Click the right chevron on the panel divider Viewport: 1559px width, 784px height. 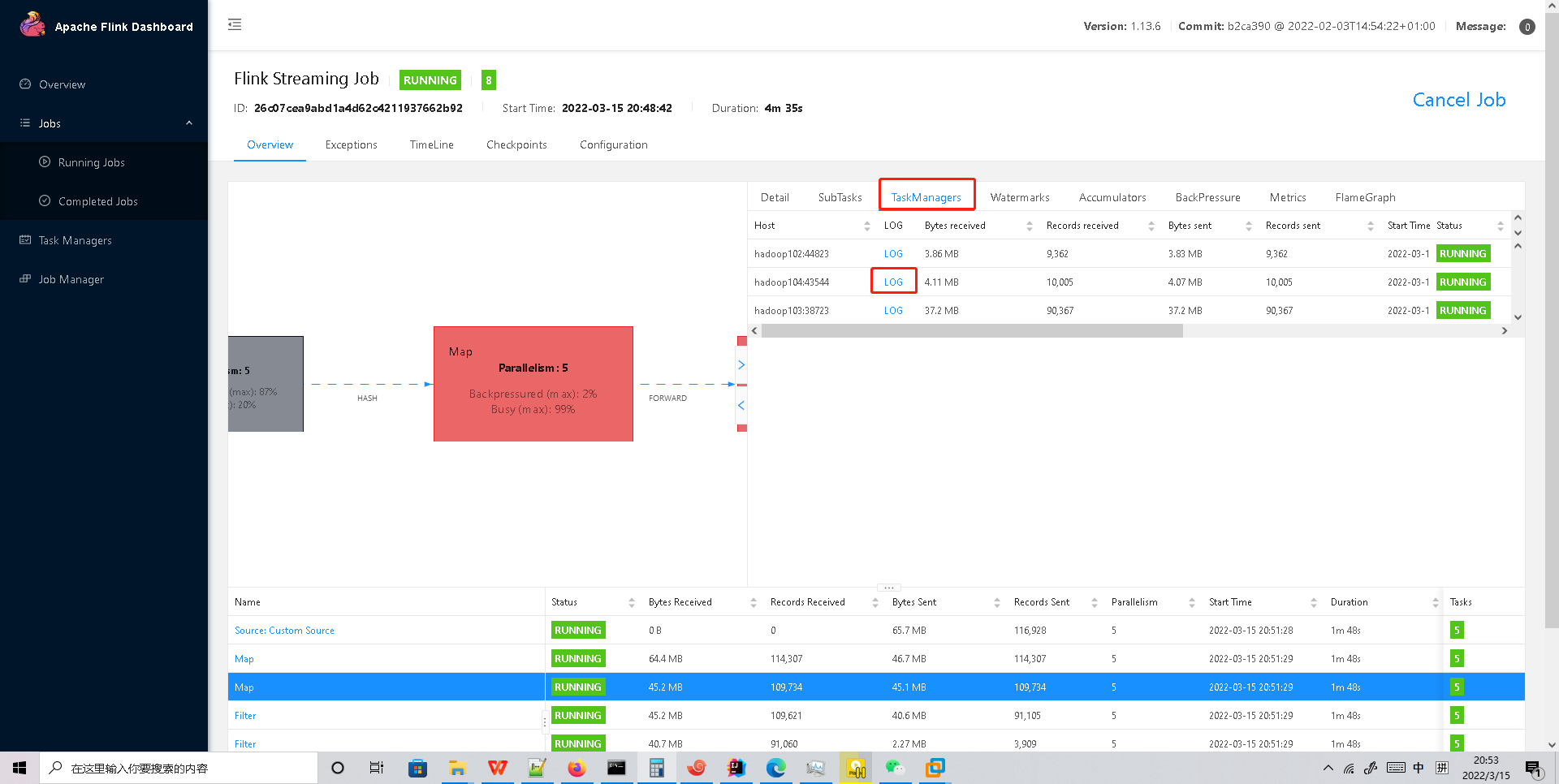click(x=741, y=365)
